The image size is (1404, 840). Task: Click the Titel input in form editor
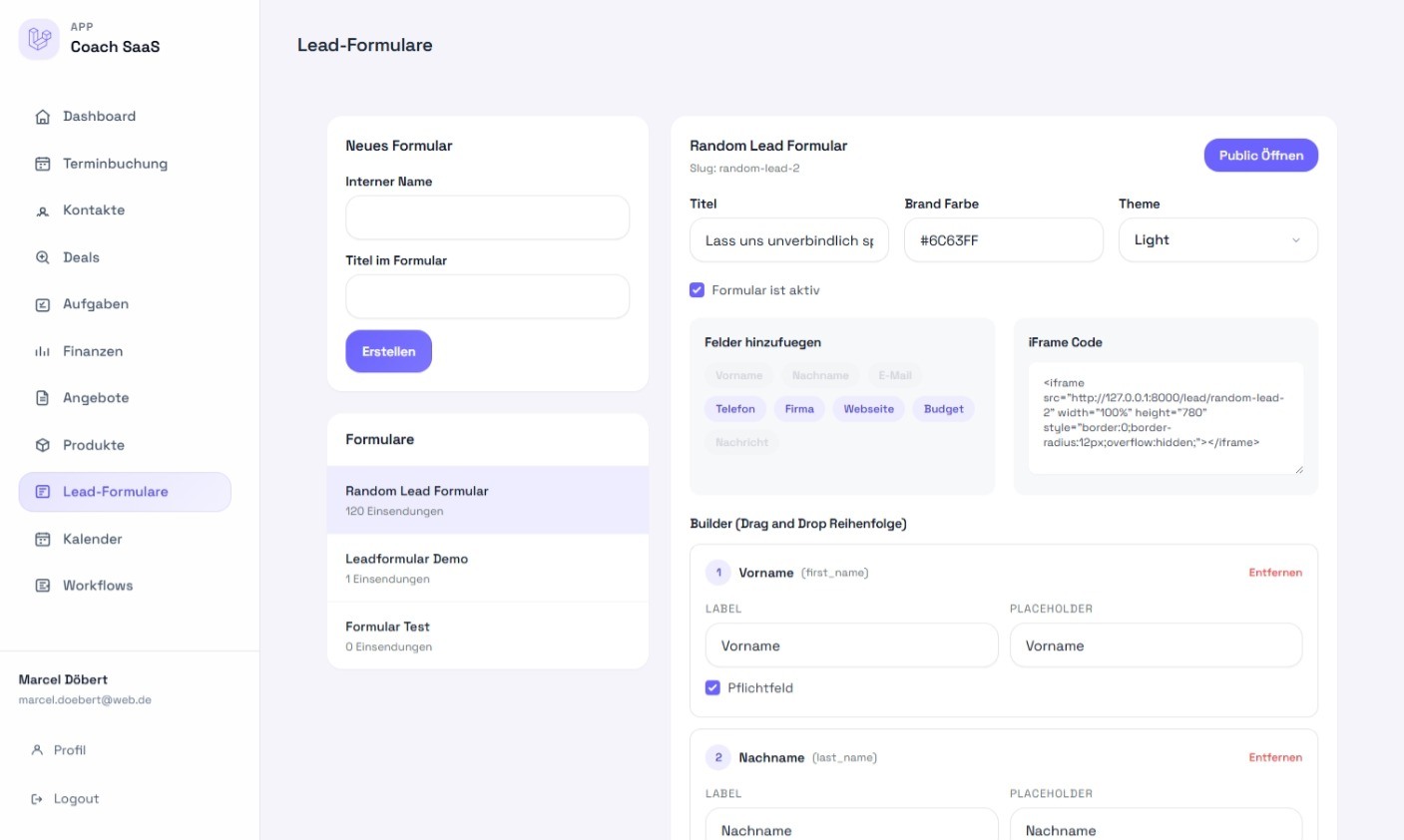(x=789, y=240)
